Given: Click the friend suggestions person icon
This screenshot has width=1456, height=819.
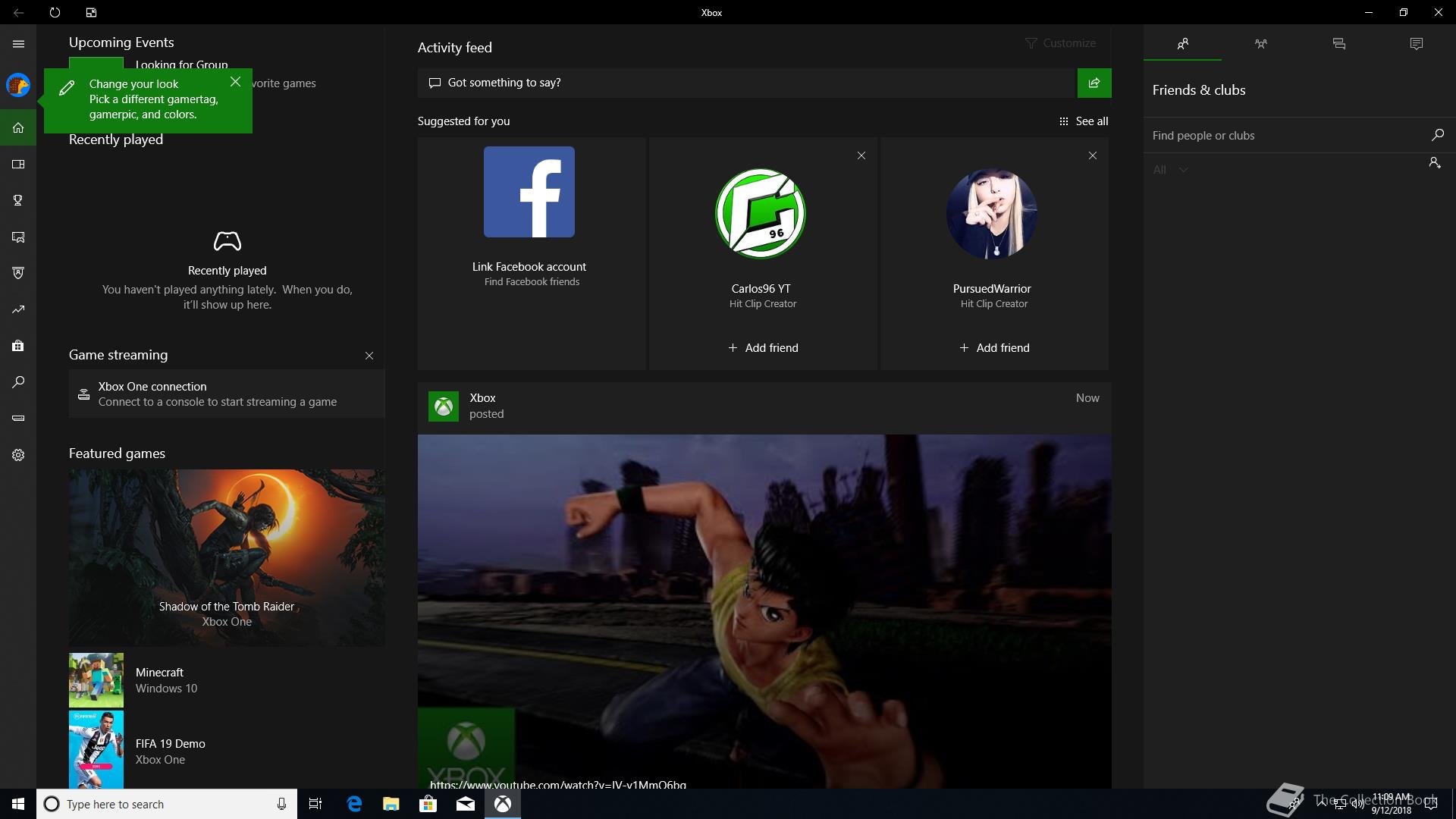Looking at the screenshot, I should pyautogui.click(x=1435, y=163).
